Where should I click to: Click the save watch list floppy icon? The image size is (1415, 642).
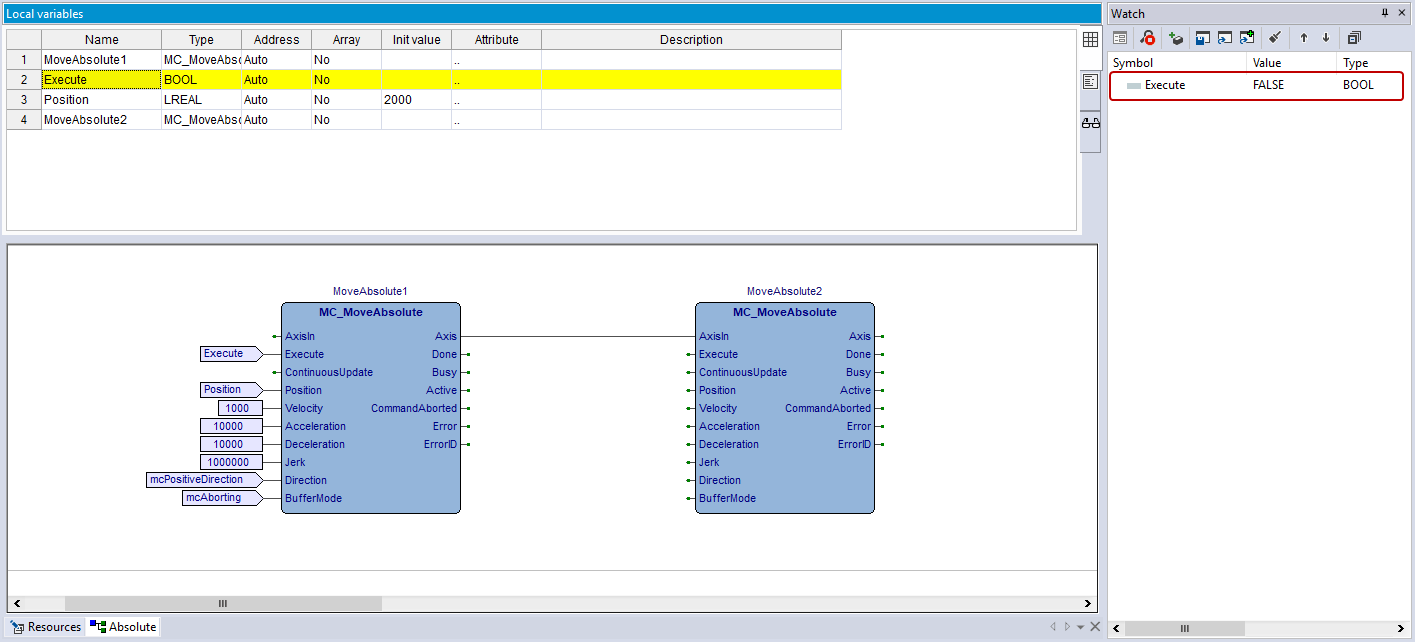[1203, 38]
